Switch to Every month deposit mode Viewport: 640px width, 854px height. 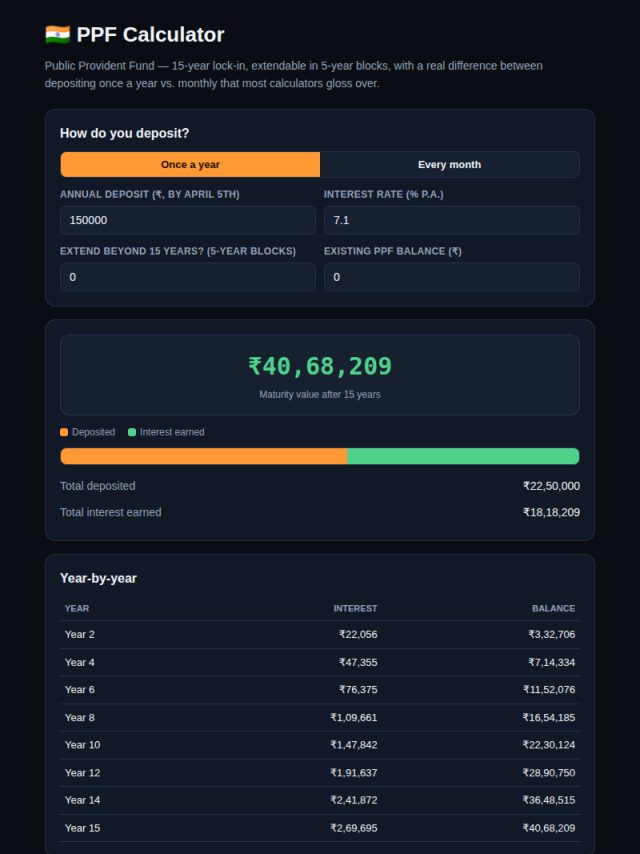click(449, 164)
